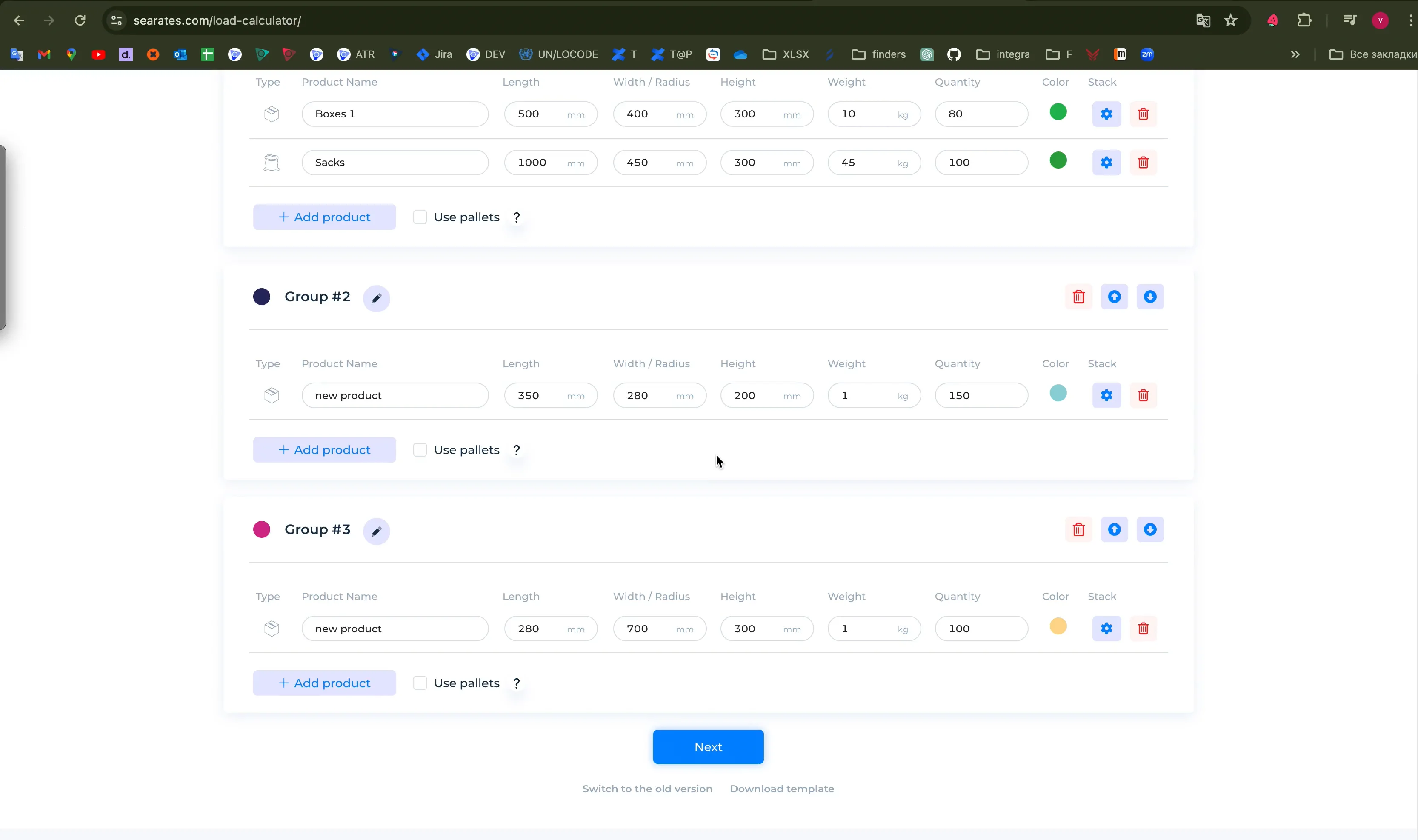
Task: Bookmark this page with the star icon
Action: tap(1231, 20)
